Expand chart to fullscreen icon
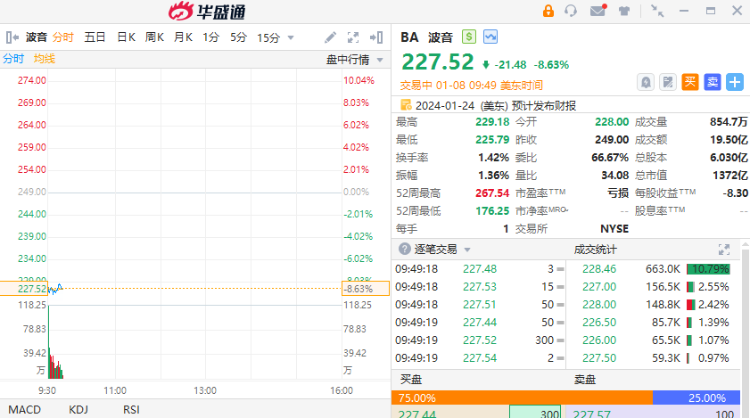Viewport: 750px width, 418px height. point(353,37)
